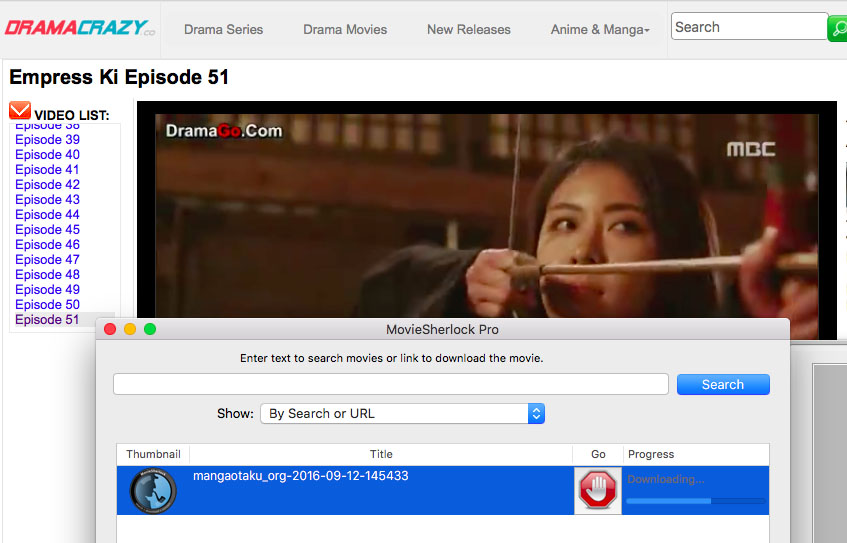Minimize MovieSherlock Pro with yellow button
The height and width of the screenshot is (543, 847).
[130, 329]
